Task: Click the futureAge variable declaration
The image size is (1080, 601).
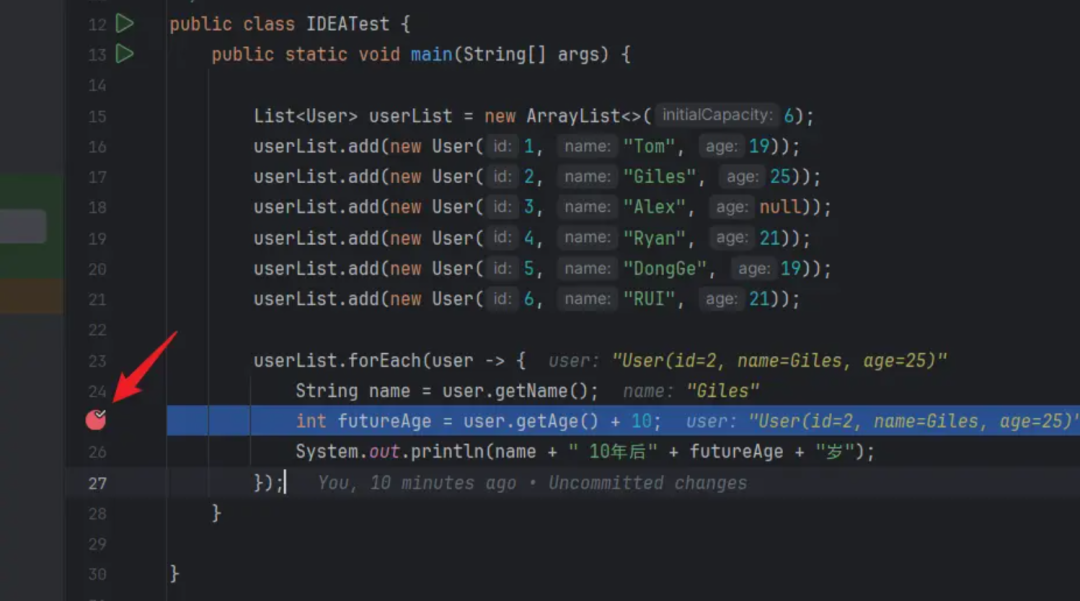Action: (x=384, y=421)
